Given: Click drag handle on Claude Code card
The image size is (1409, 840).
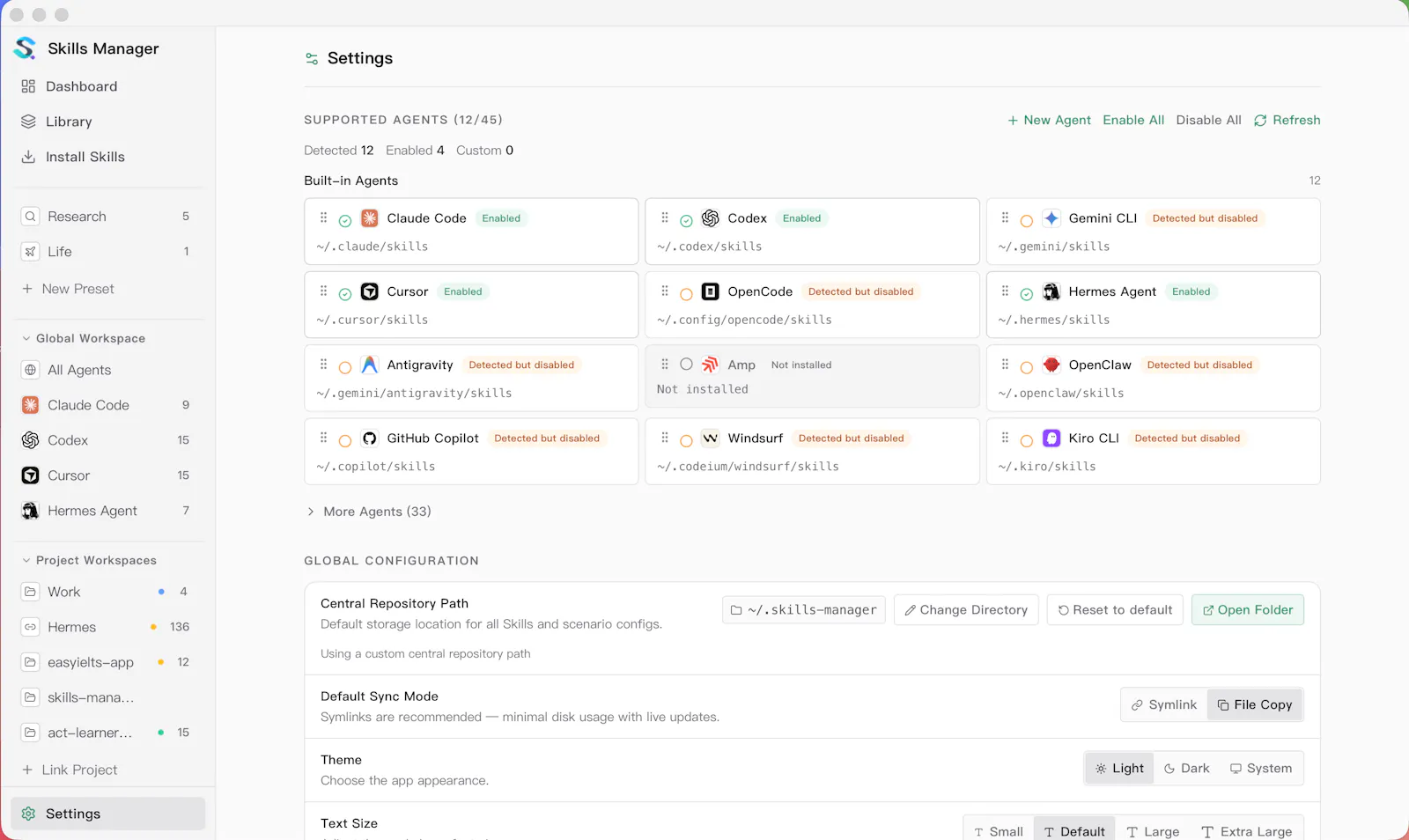Looking at the screenshot, I should click(x=323, y=217).
